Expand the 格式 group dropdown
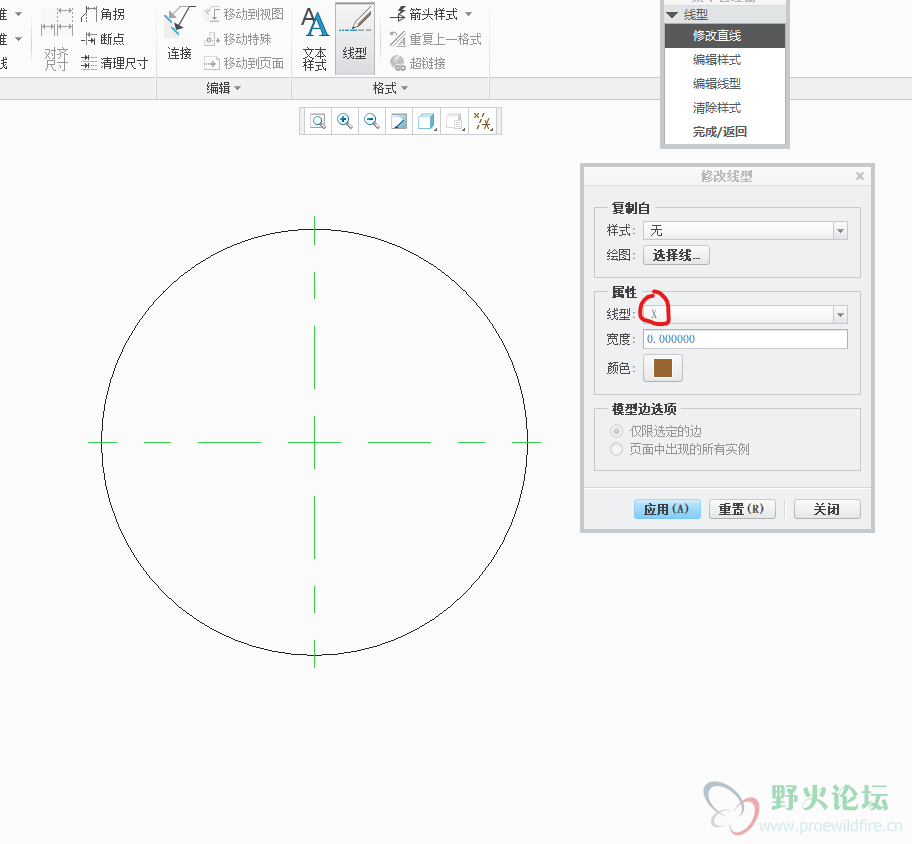 [x=390, y=88]
